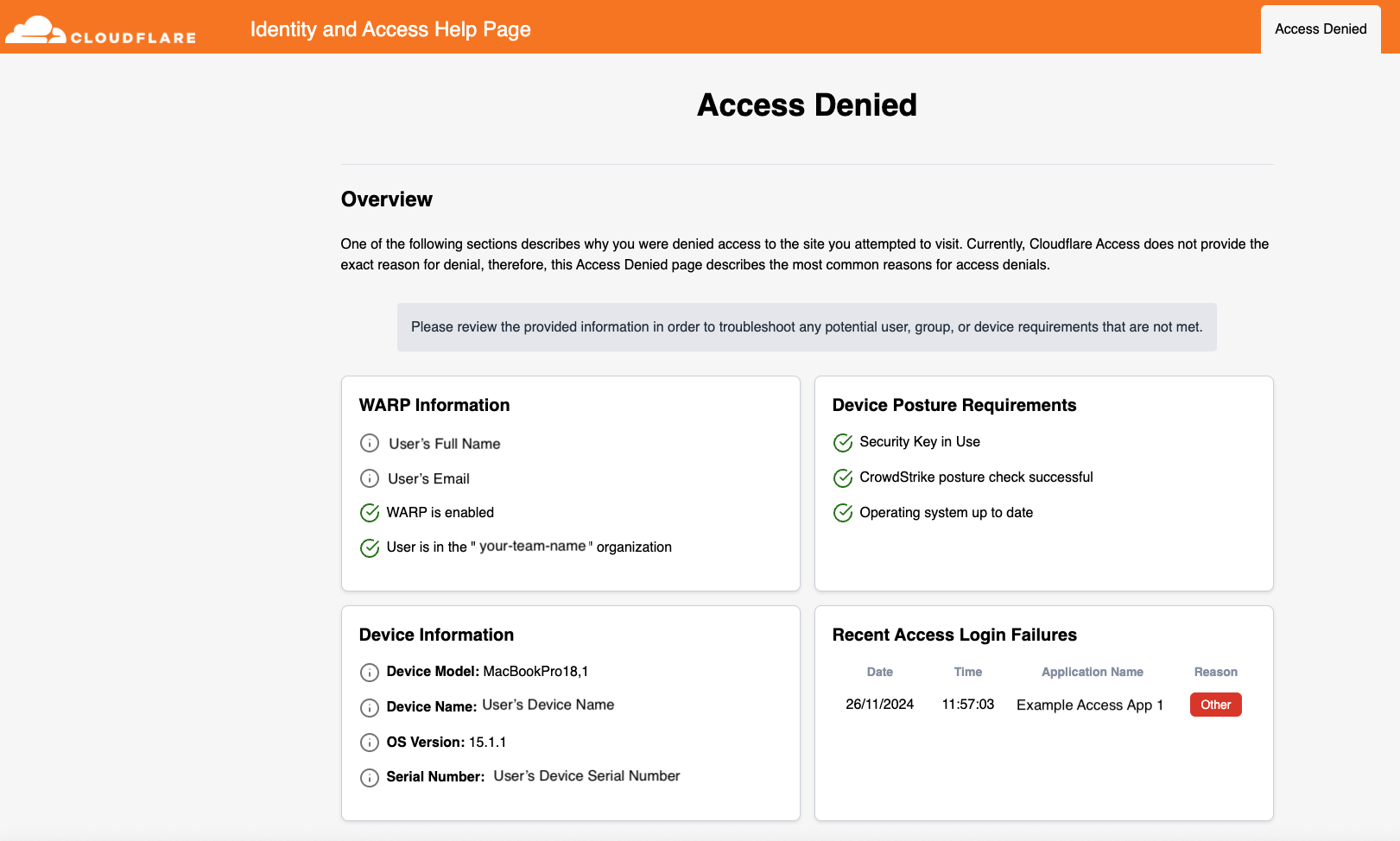Click info icon beside User's Email
This screenshot has width=1400, height=841.
370,478
